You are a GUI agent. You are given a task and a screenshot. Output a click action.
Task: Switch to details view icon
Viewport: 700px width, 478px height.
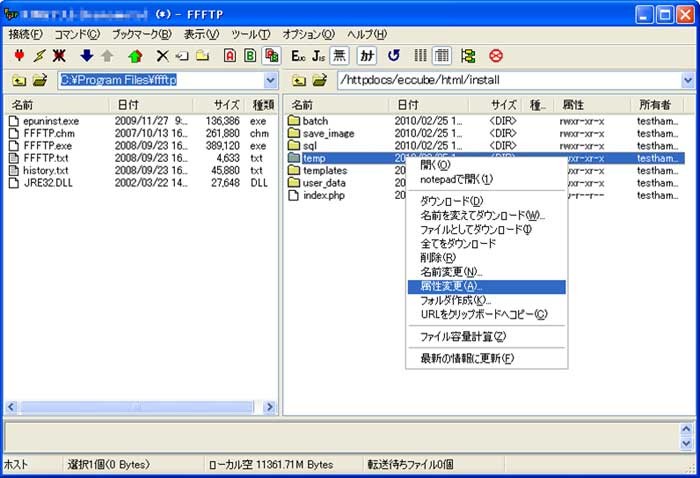[442, 56]
